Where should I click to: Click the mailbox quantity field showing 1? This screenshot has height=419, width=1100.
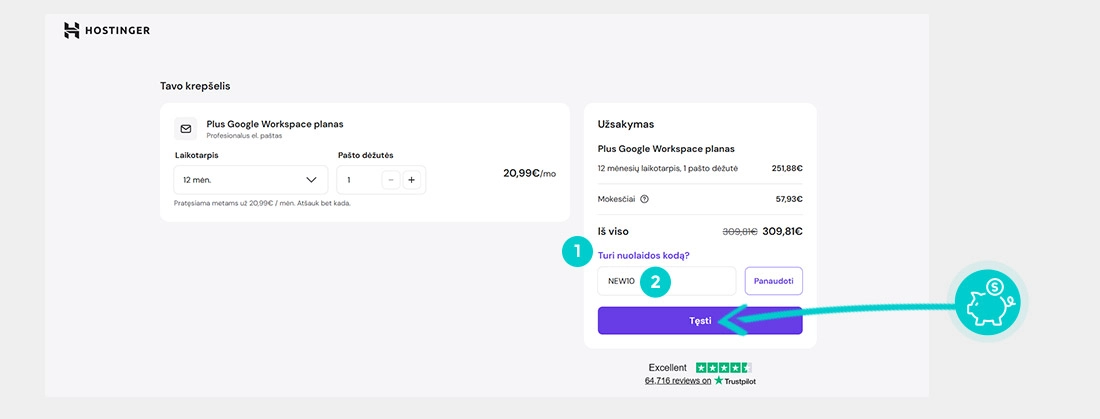point(381,180)
